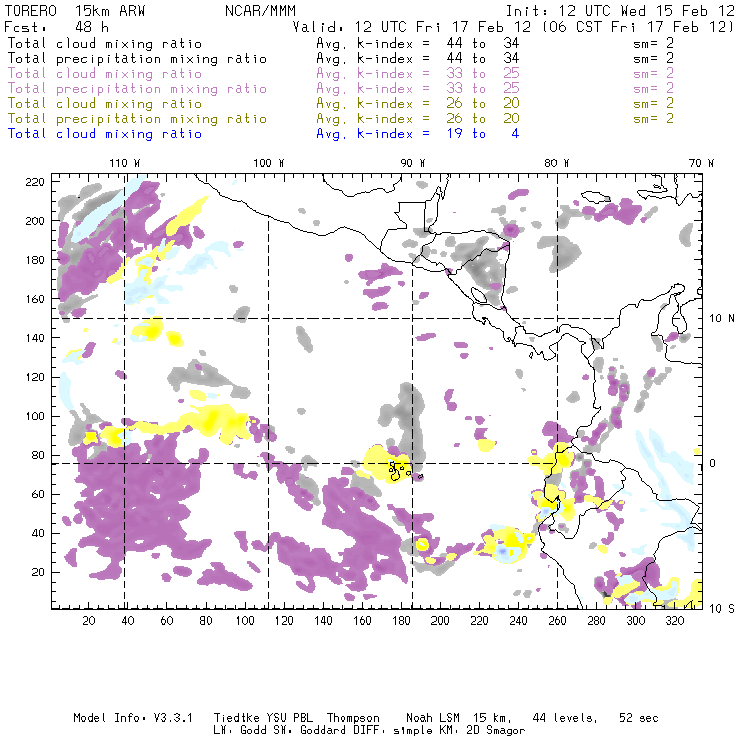Screen dimensions: 740x740
Task: Select the purple "Total cloud mixing ratio" legend label
Action: click(x=105, y=74)
